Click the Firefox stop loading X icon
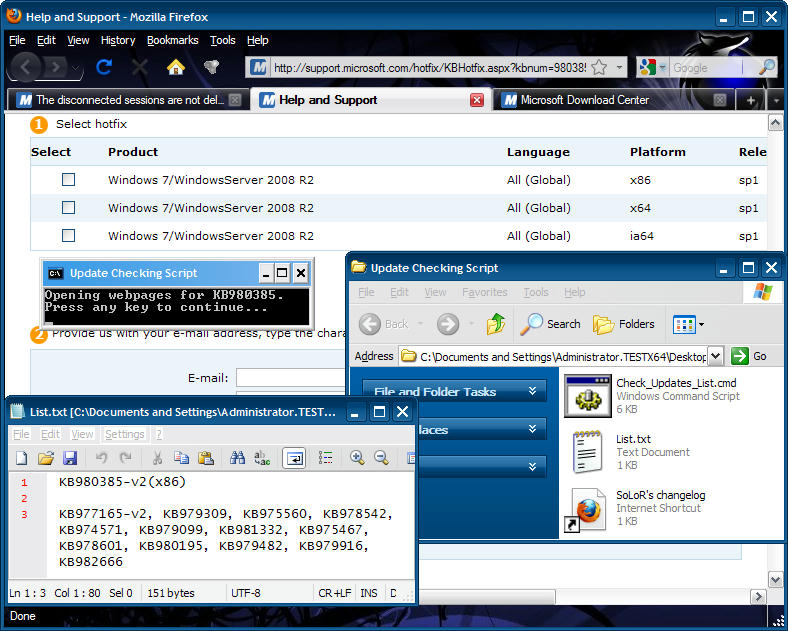788x631 pixels. point(140,66)
